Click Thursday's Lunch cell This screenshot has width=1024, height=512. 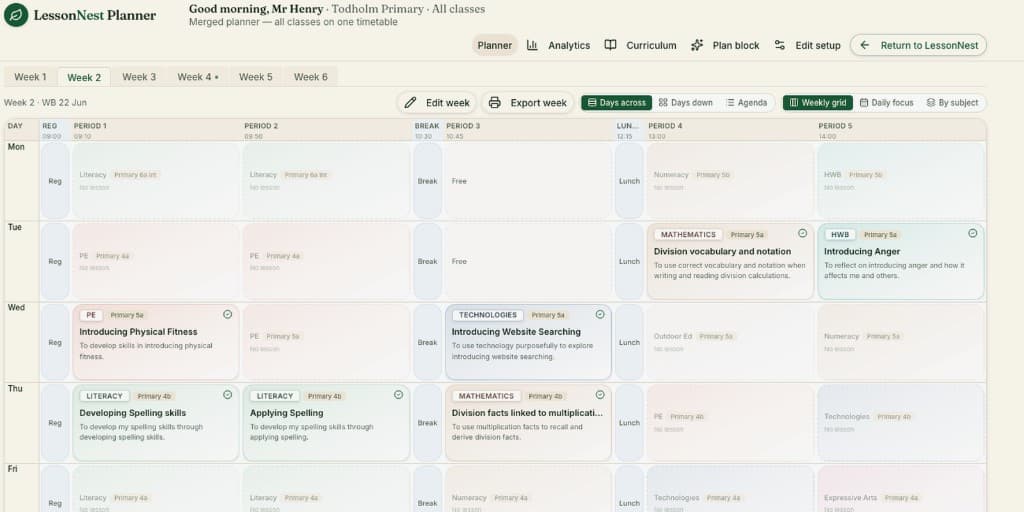(x=630, y=423)
